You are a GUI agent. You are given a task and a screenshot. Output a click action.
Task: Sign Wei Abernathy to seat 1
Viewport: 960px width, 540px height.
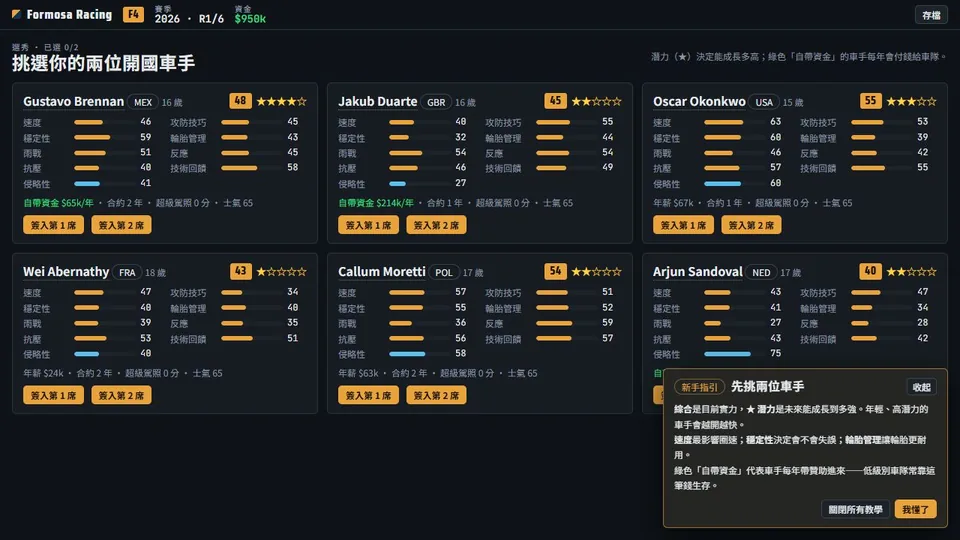53,395
